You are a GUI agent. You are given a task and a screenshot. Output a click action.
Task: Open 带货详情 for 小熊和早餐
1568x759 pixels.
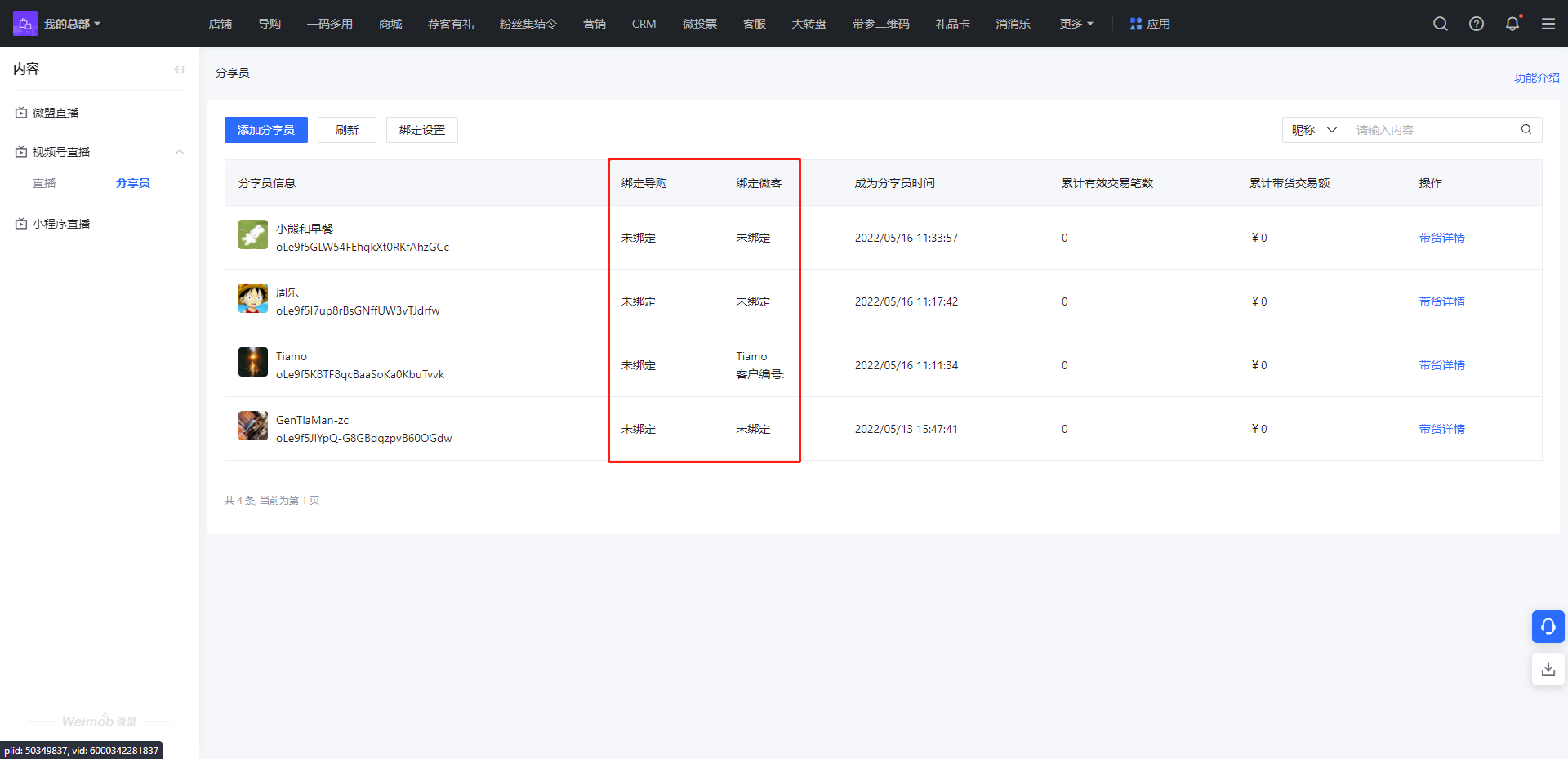(1442, 238)
